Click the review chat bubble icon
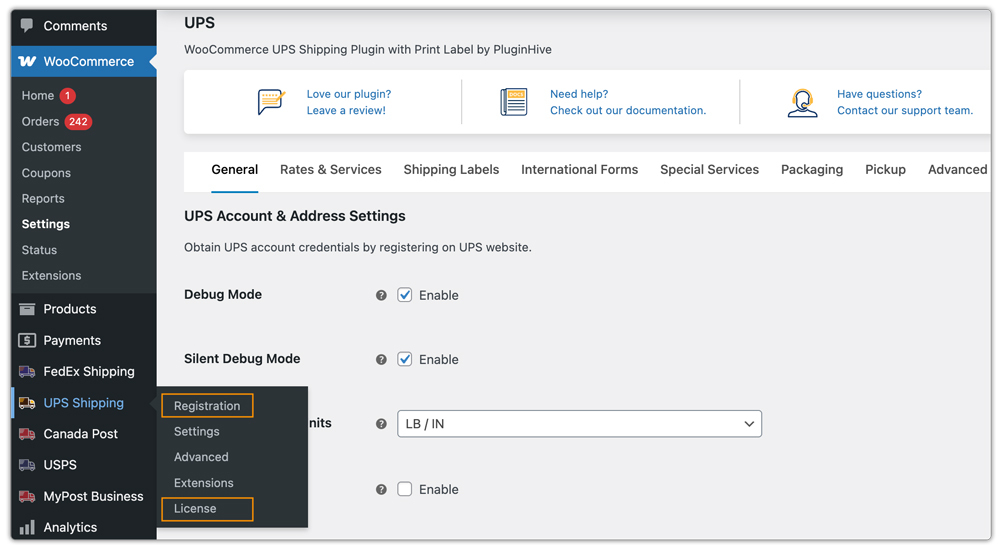The width and height of the screenshot is (1000, 547). pyautogui.click(x=271, y=102)
